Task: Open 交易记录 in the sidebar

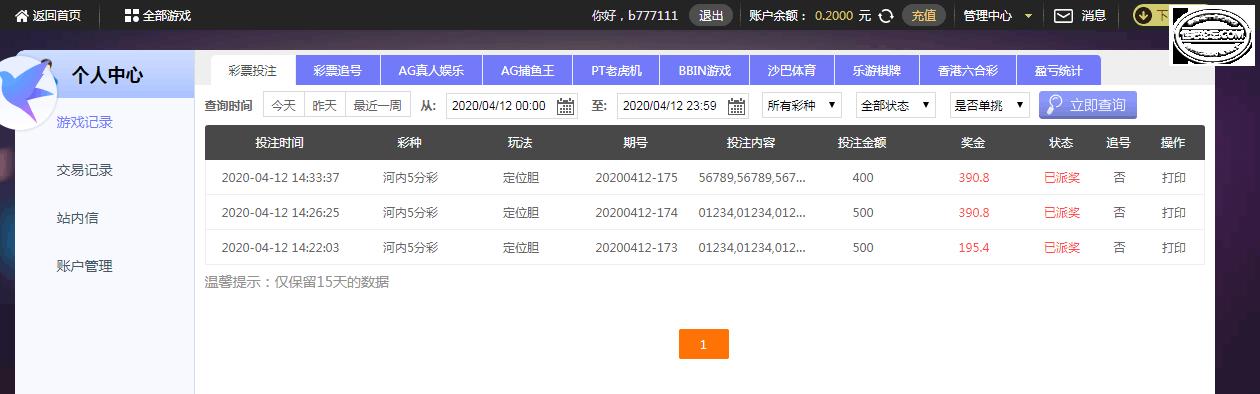Action: (x=85, y=170)
